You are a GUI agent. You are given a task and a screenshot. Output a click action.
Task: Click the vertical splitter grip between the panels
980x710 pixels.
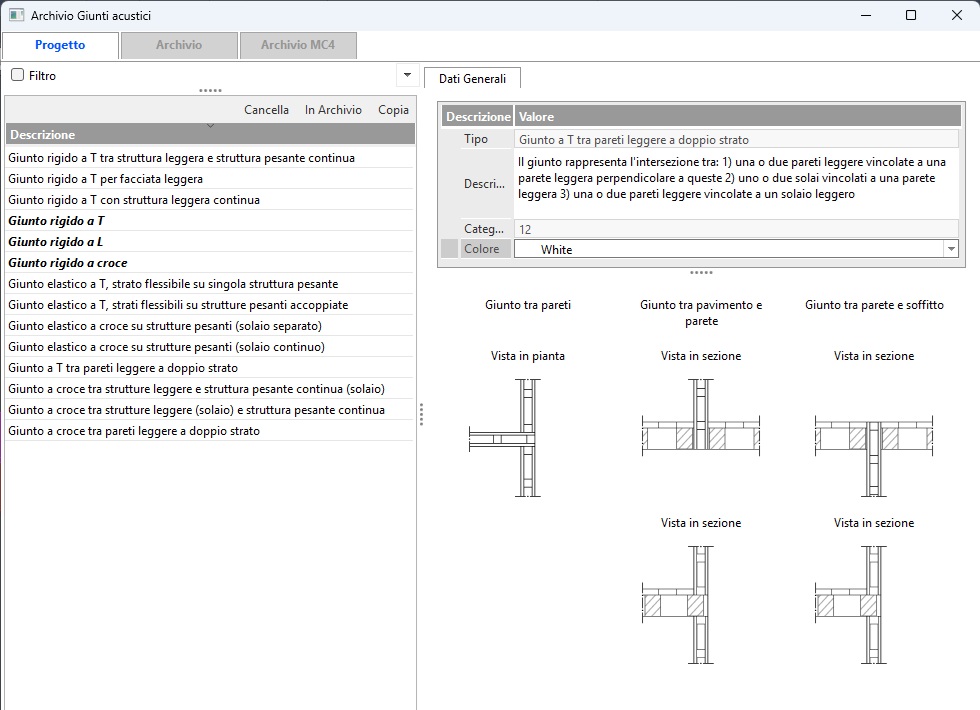[421, 413]
